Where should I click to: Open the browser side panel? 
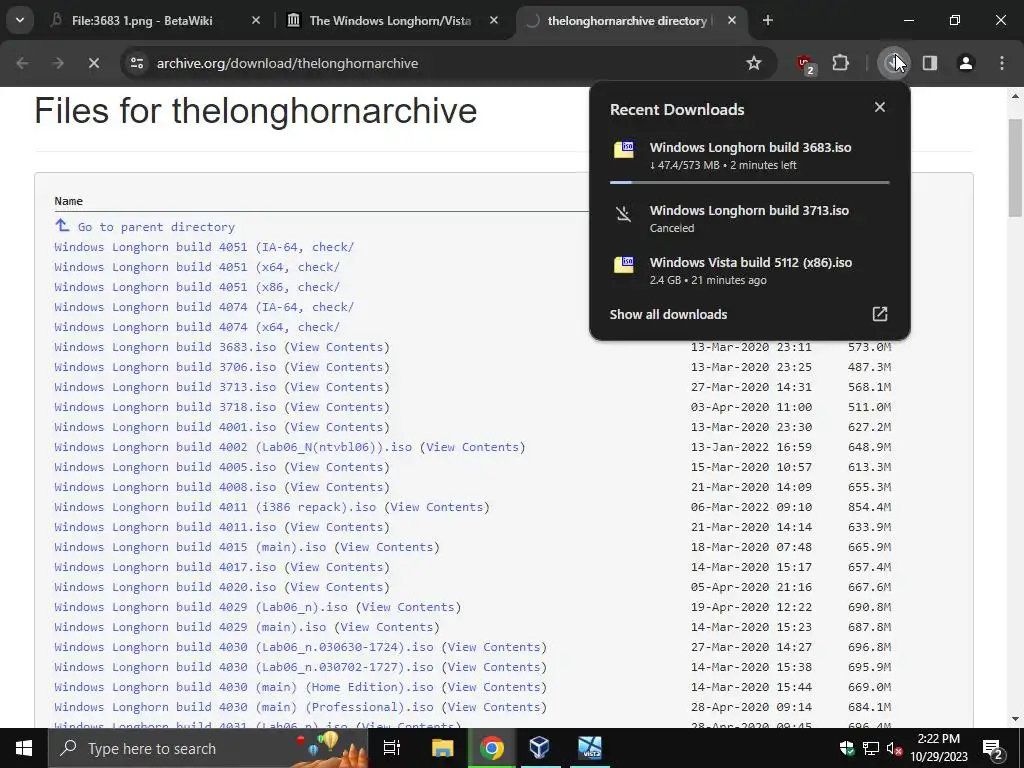(x=930, y=63)
